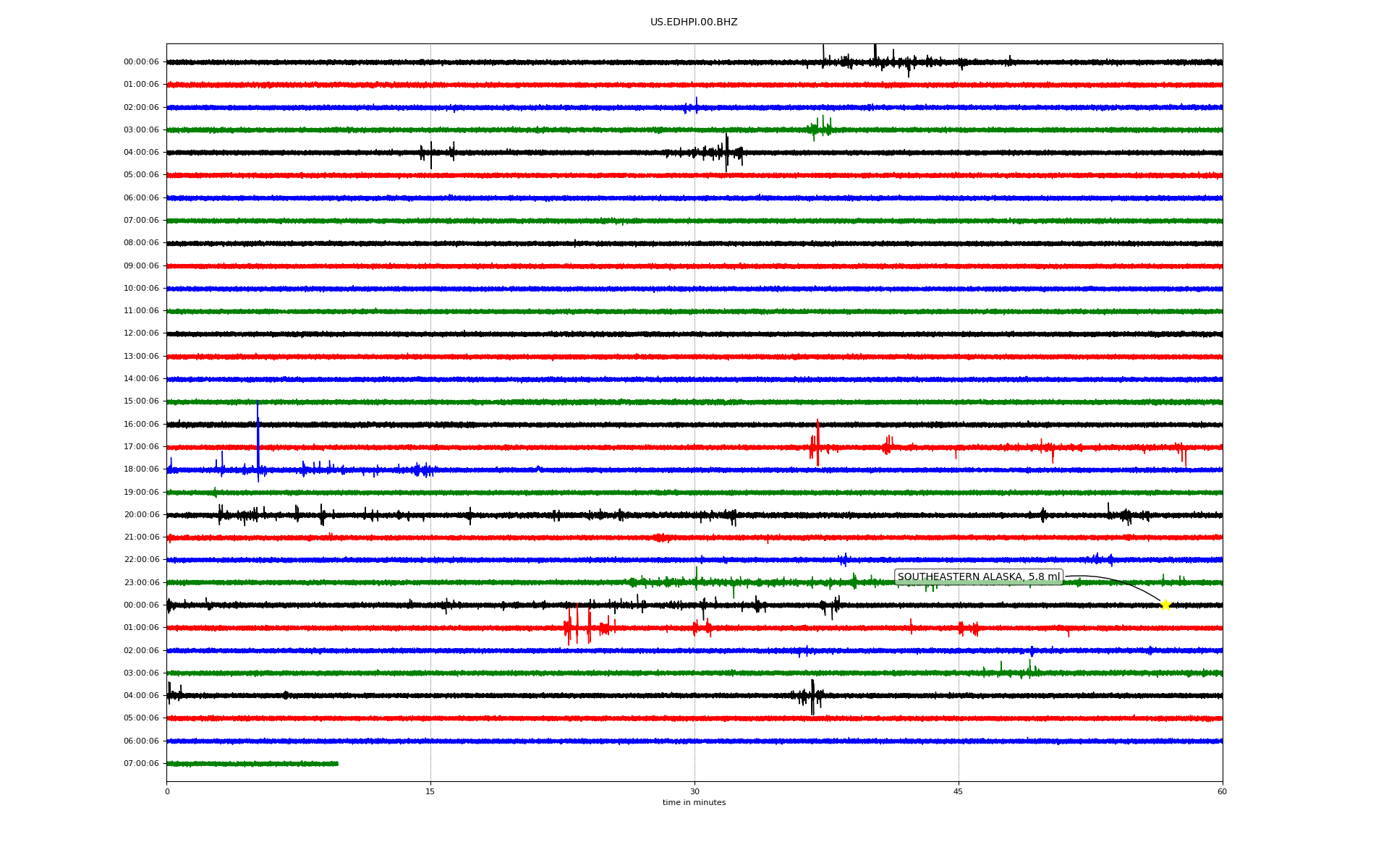The width and height of the screenshot is (1389, 868).
Task: Select the 12:00:06 row label
Action: [141, 333]
